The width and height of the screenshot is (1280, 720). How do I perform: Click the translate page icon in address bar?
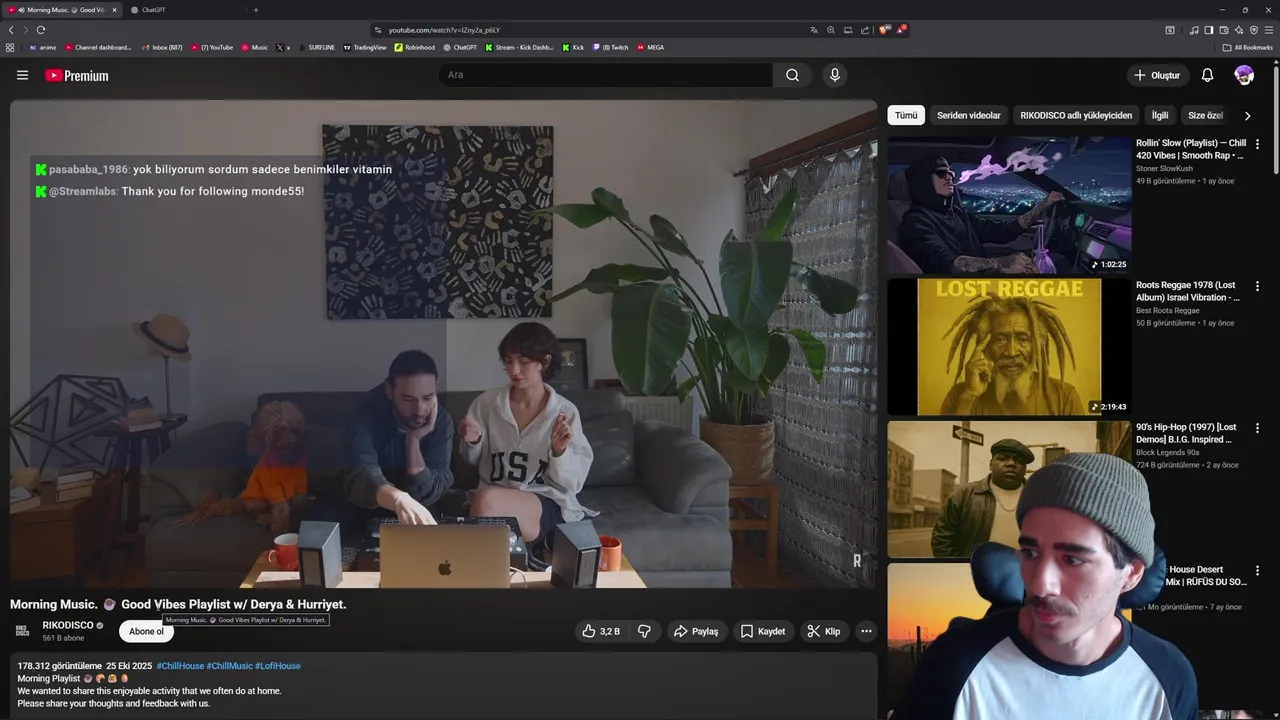pyautogui.click(x=814, y=30)
